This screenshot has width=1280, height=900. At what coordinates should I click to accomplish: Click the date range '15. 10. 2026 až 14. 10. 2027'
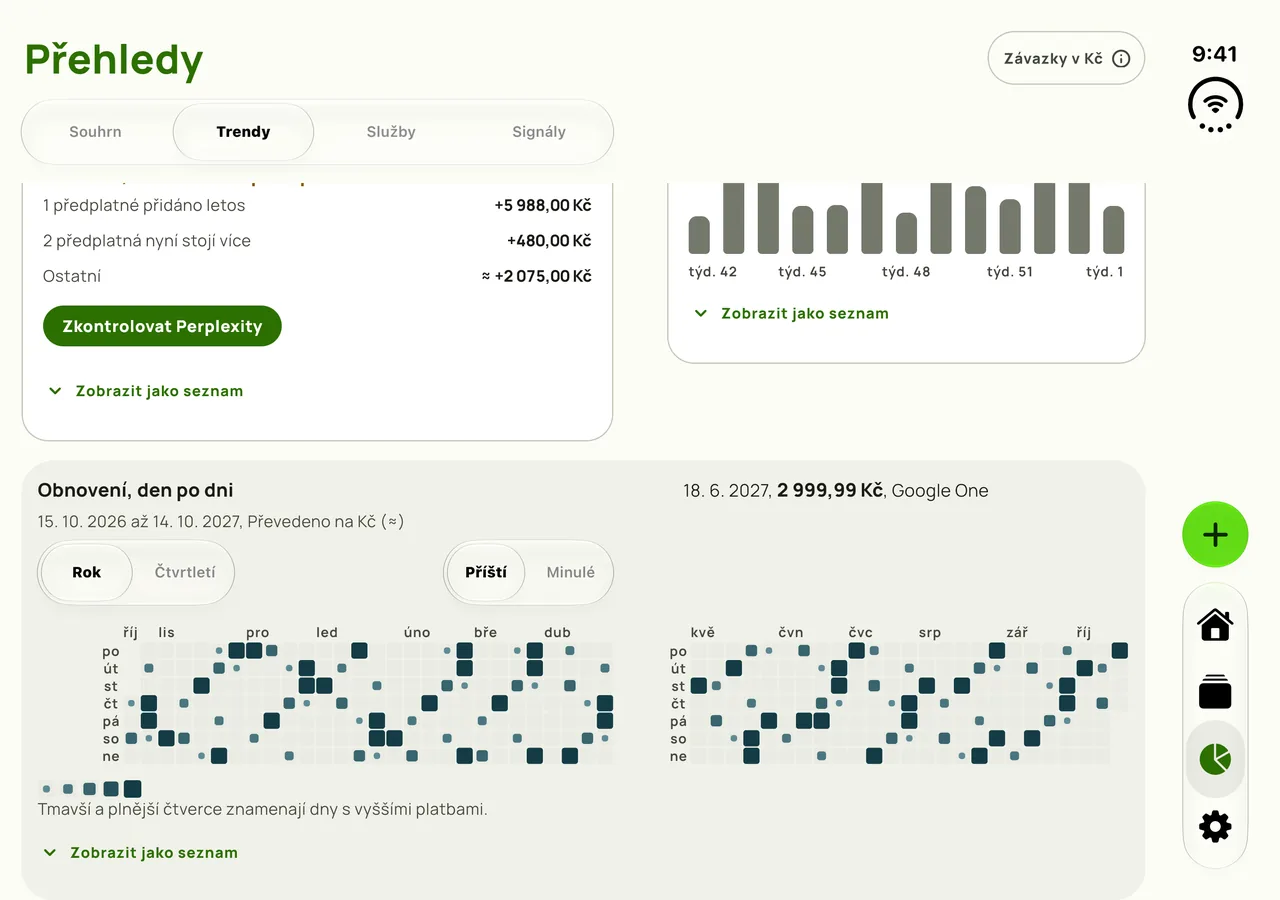(138, 521)
